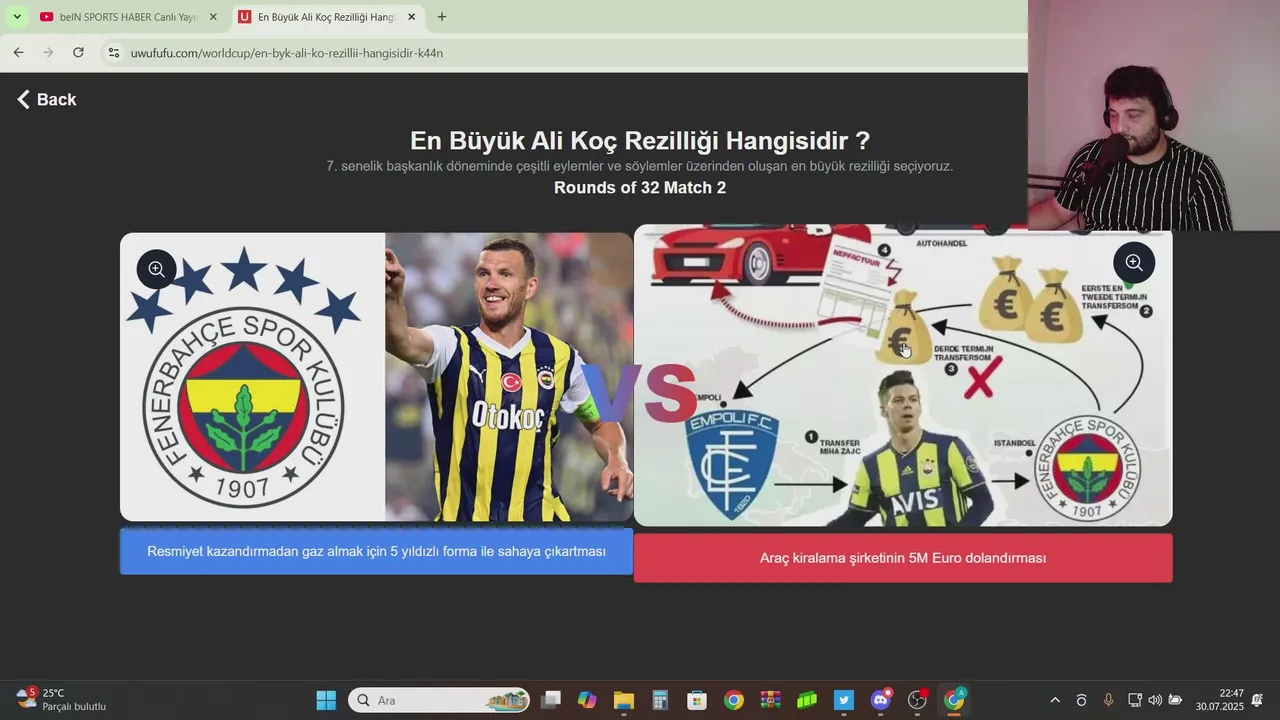Viewport: 1280px width, 720px height.
Task: Go back using the Back link
Action: (46, 99)
